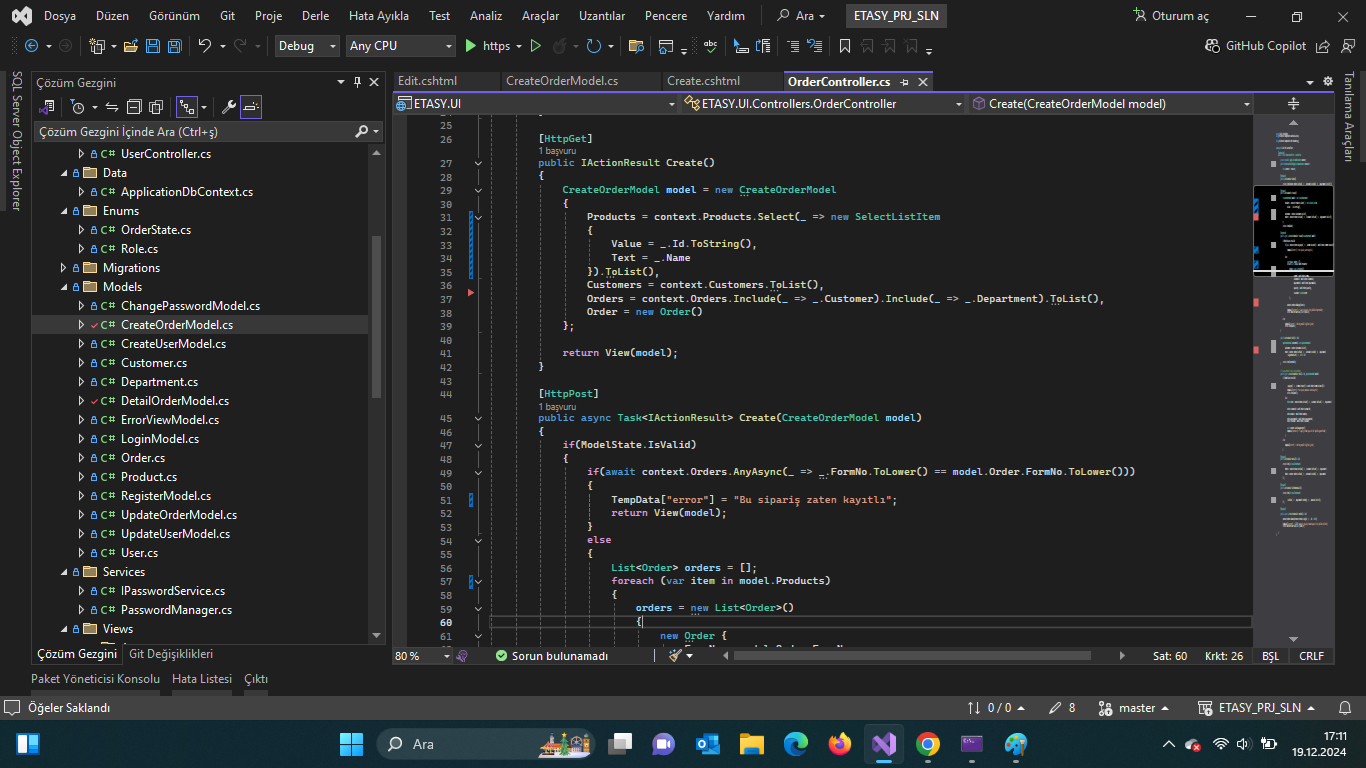Click the Navigate Backward circle arrow
Image resolution: width=1366 pixels, height=768 pixels.
(31, 46)
